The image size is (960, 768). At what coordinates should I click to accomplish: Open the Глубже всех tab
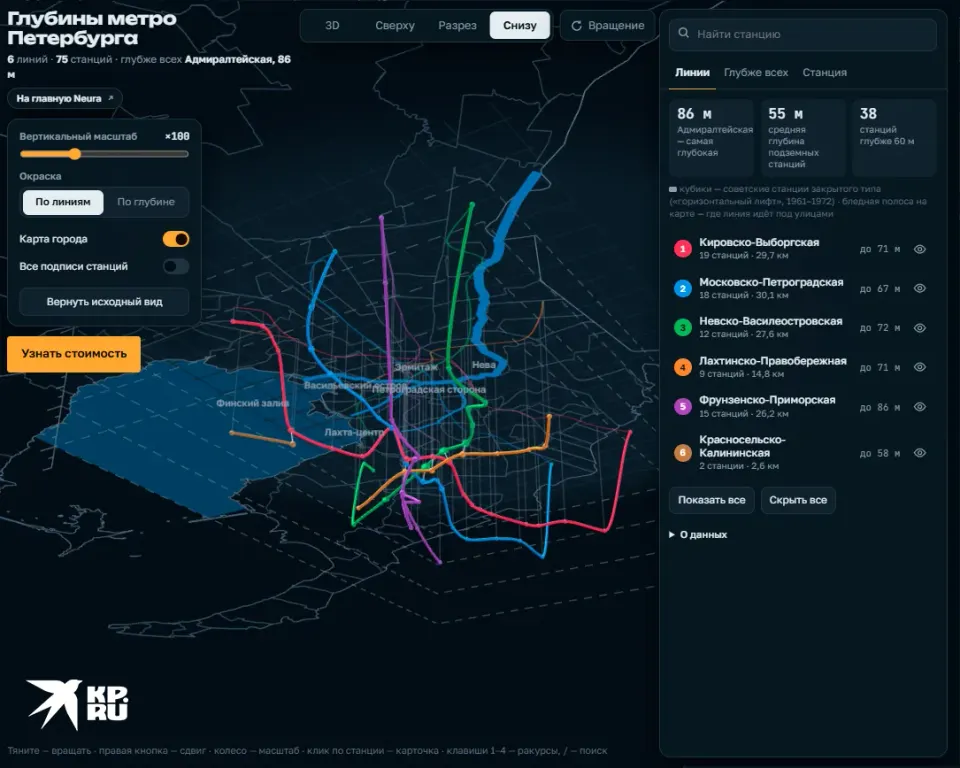tap(756, 72)
